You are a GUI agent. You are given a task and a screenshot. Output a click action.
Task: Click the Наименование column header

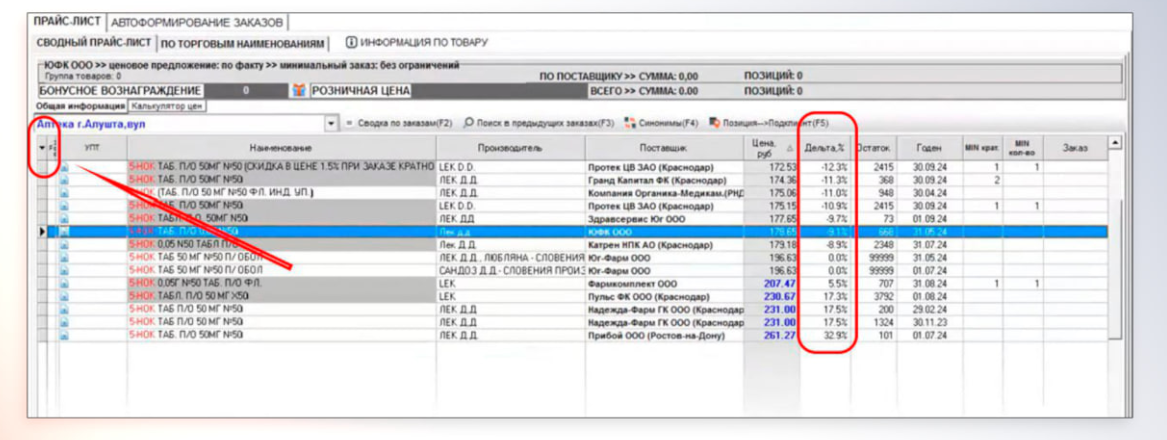pyautogui.click(x=281, y=147)
